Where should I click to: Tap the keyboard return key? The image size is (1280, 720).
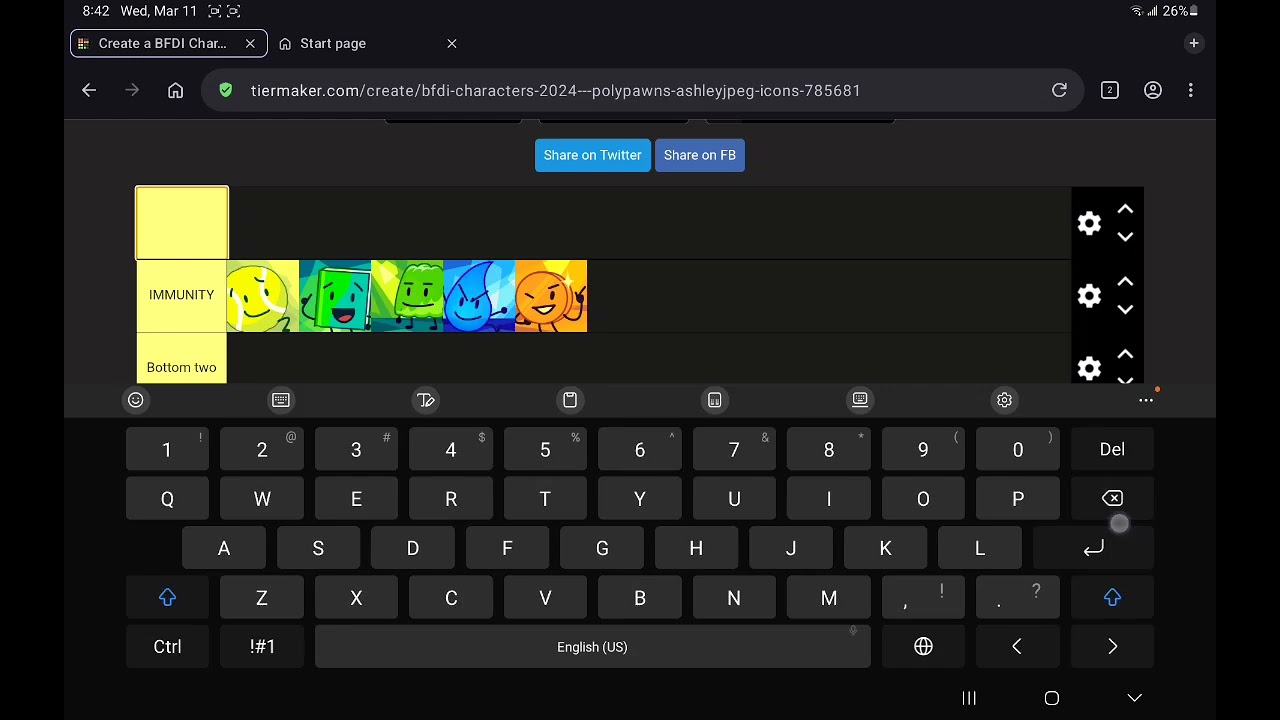(1093, 548)
